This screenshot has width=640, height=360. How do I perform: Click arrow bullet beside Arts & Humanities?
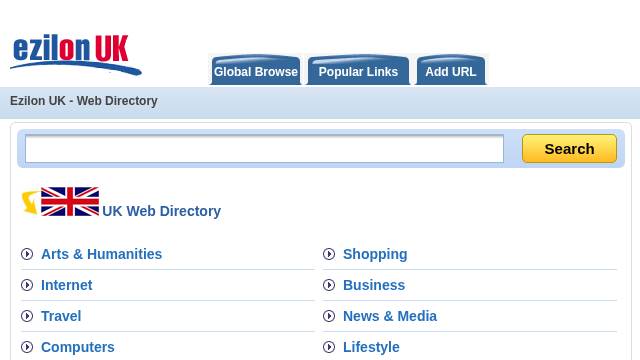[x=27, y=254]
